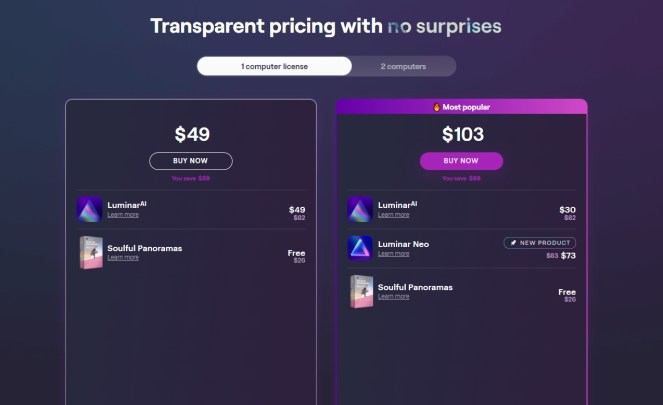
Task: Open Learn more under Soulful Panoramas in the $103 plan
Action: (x=393, y=296)
